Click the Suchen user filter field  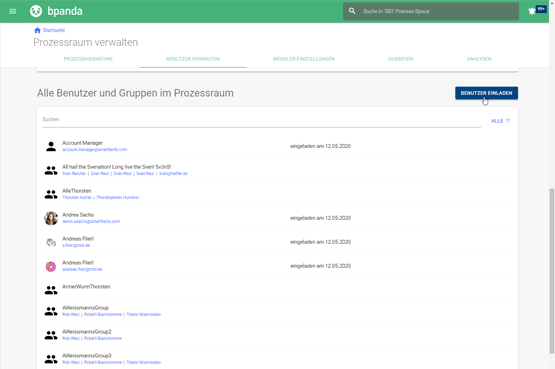(x=261, y=120)
